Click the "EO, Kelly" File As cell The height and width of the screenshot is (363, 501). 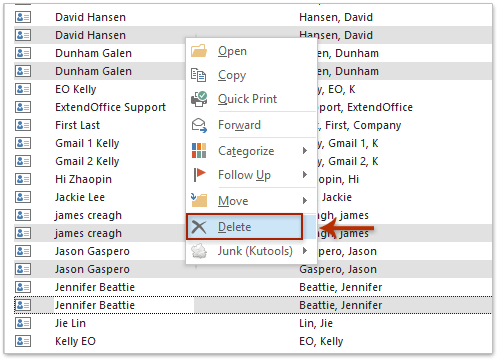pyautogui.click(x=321, y=341)
